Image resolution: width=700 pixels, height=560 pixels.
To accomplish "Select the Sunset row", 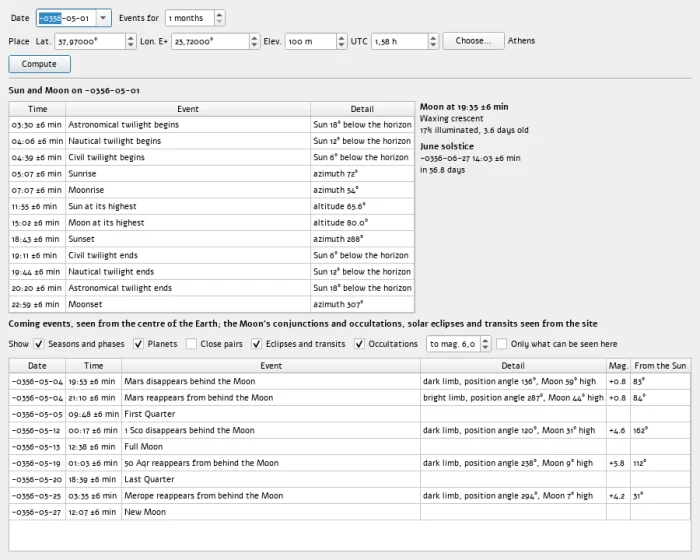I will (212, 239).
